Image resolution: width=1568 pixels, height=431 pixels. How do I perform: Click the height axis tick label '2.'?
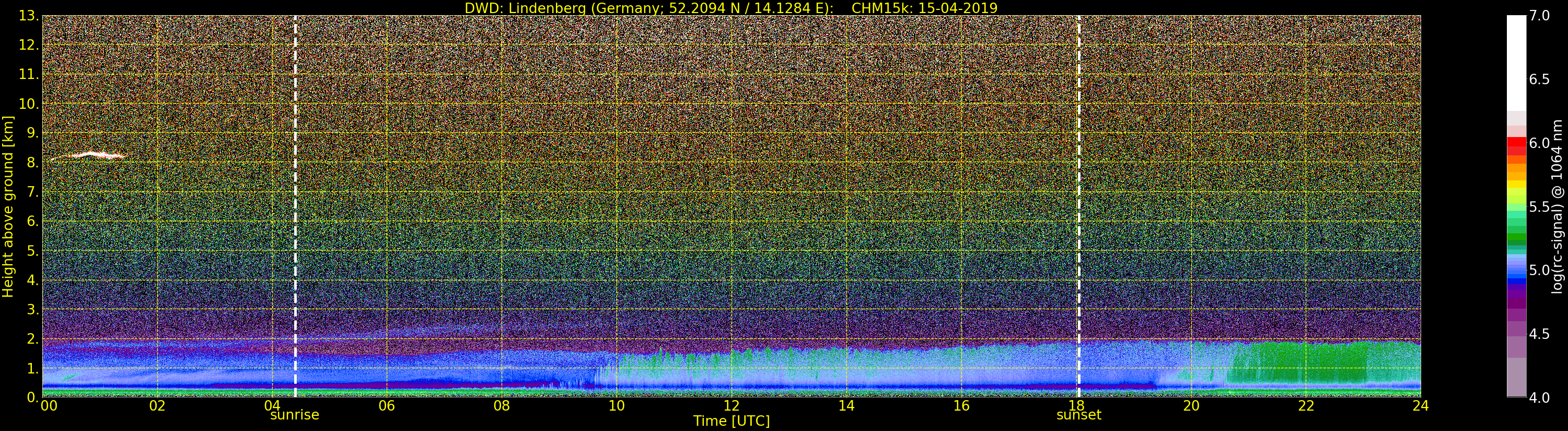coord(32,338)
